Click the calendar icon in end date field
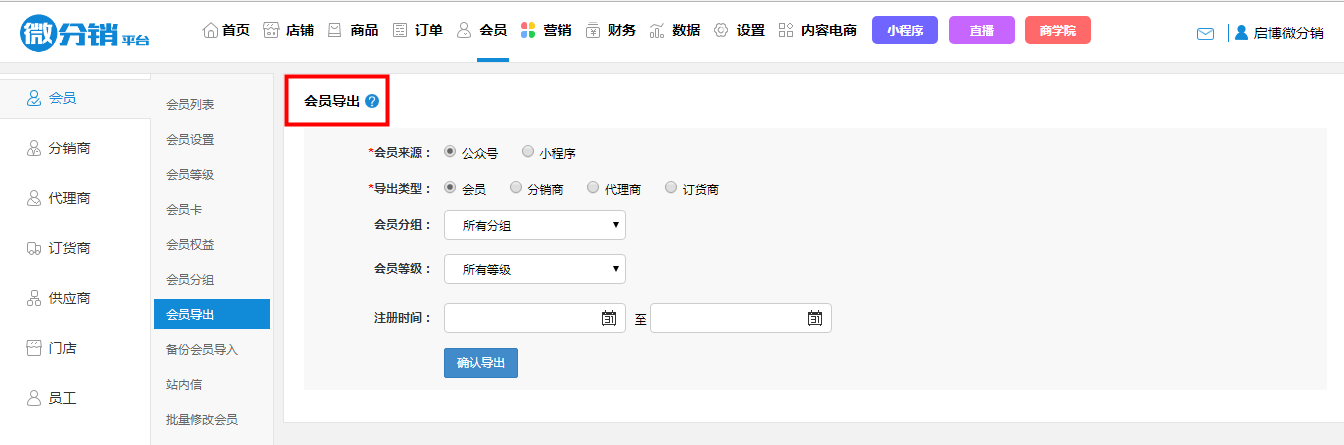Viewport: 1344px width, 445px height. point(815,318)
